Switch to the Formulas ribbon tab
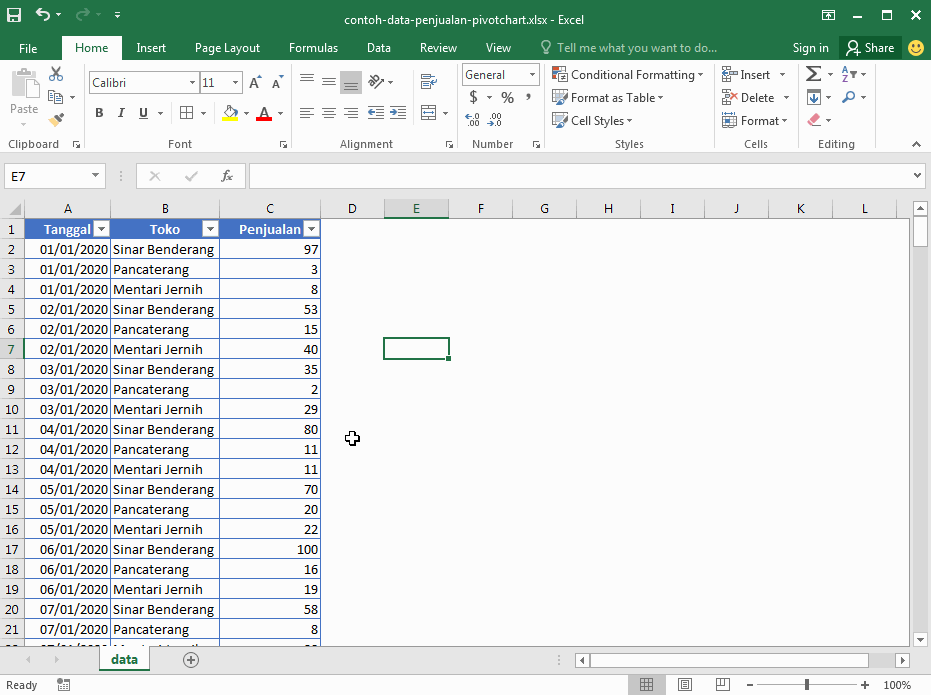The image size is (931, 695). [x=313, y=47]
